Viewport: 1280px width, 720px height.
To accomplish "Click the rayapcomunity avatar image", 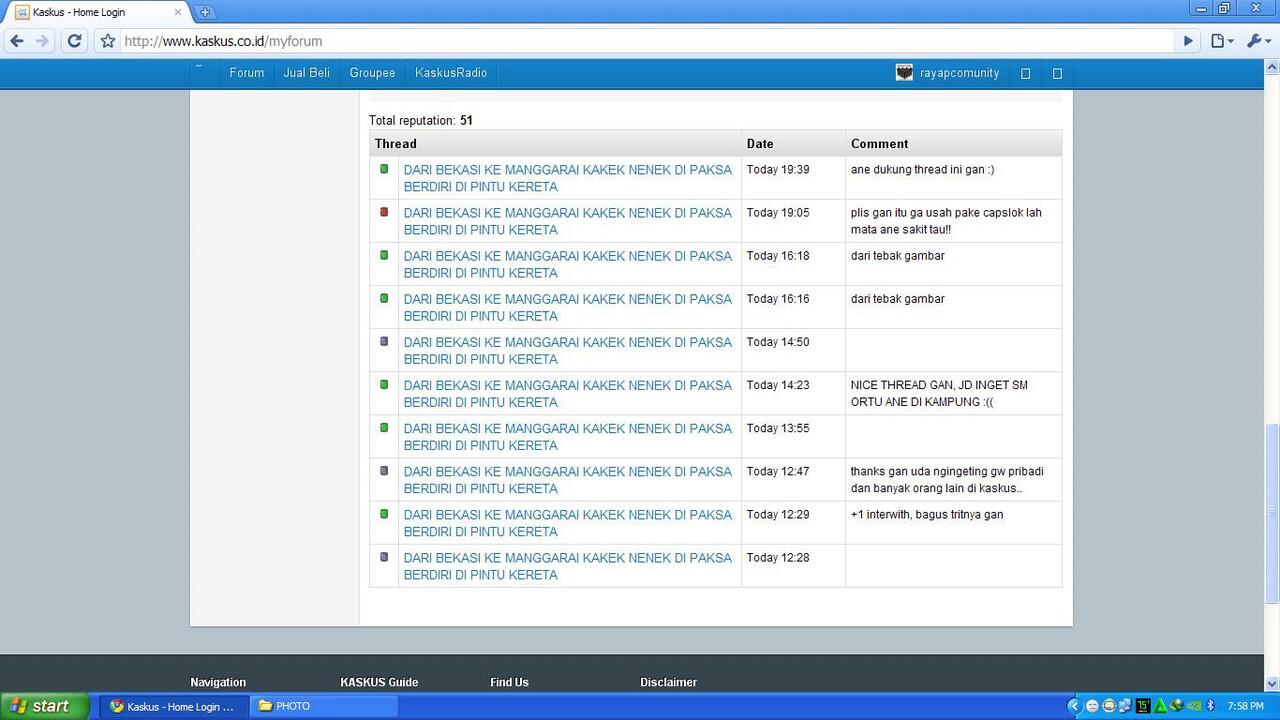I will [904, 73].
